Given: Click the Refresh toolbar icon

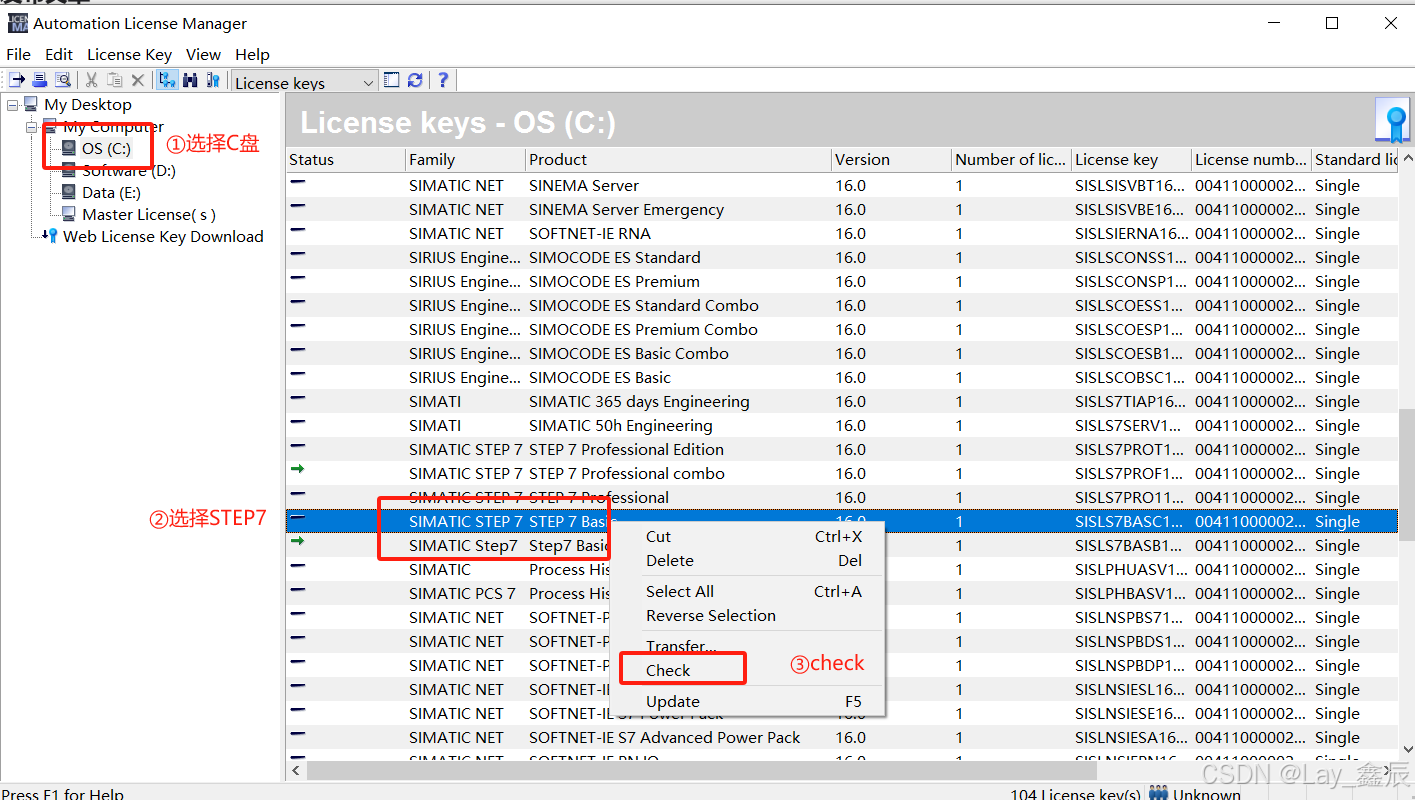Looking at the screenshot, I should click(x=414, y=80).
